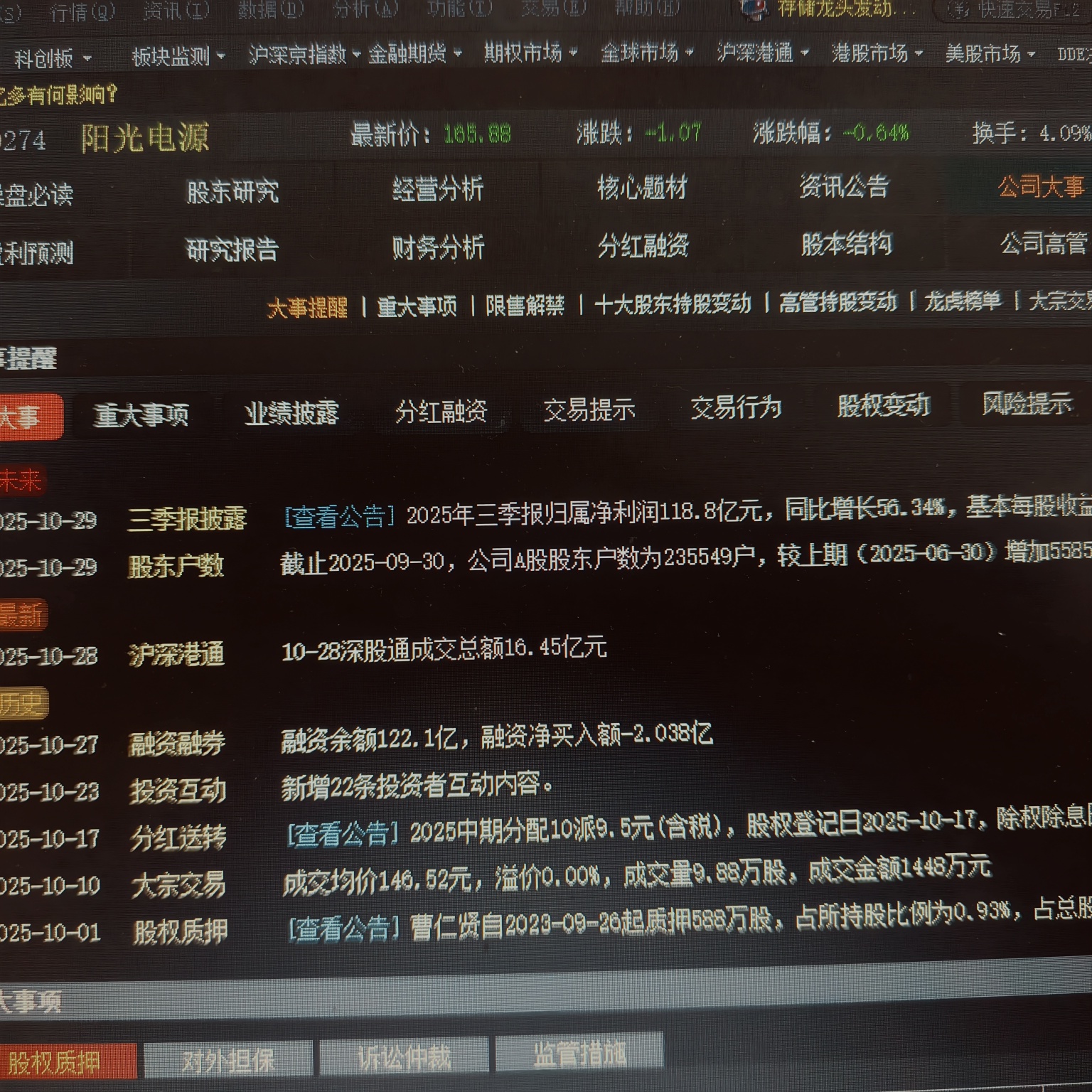Jump to 十大股东持股变动 anchor link
The image size is (1092, 1092).
tap(673, 304)
